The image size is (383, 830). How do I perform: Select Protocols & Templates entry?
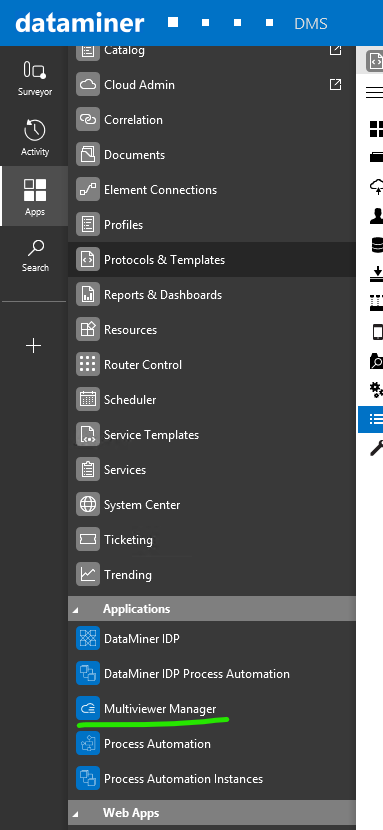pos(212,259)
